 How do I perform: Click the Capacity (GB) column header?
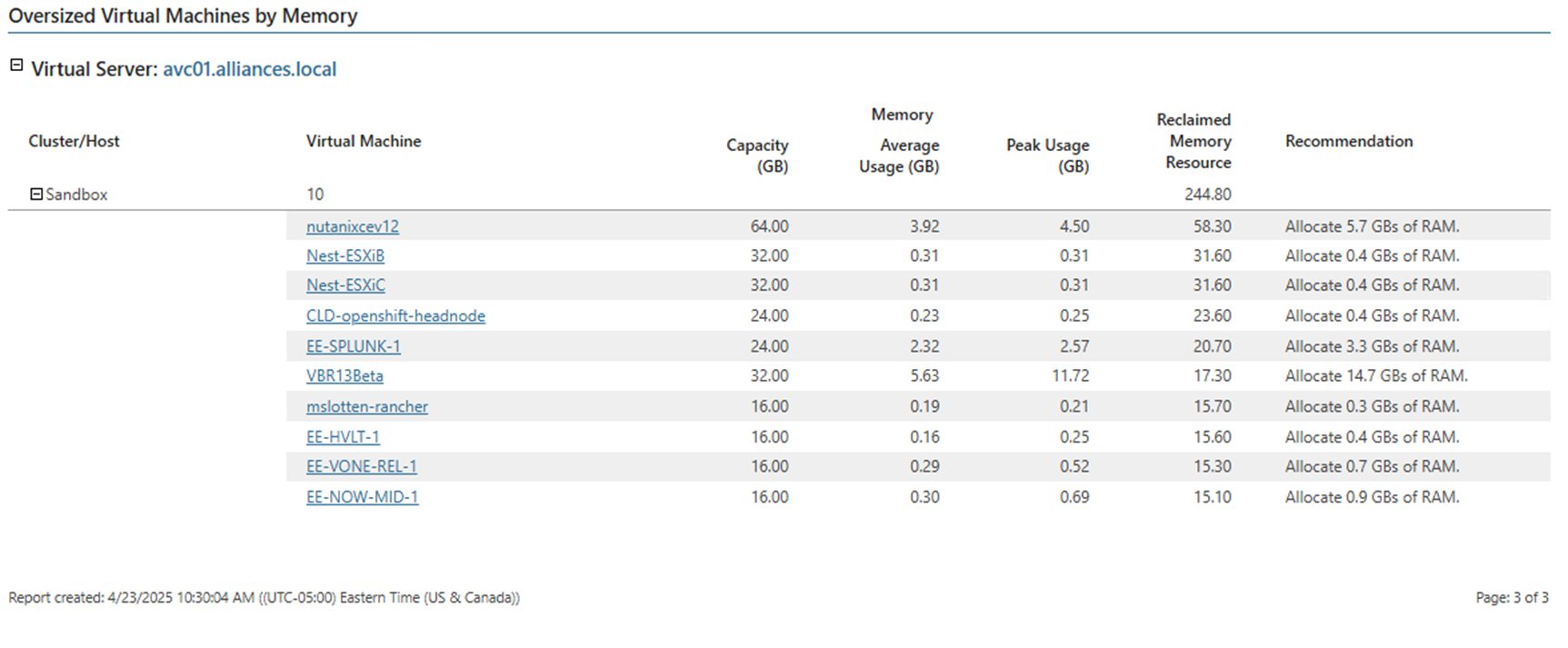(757, 155)
